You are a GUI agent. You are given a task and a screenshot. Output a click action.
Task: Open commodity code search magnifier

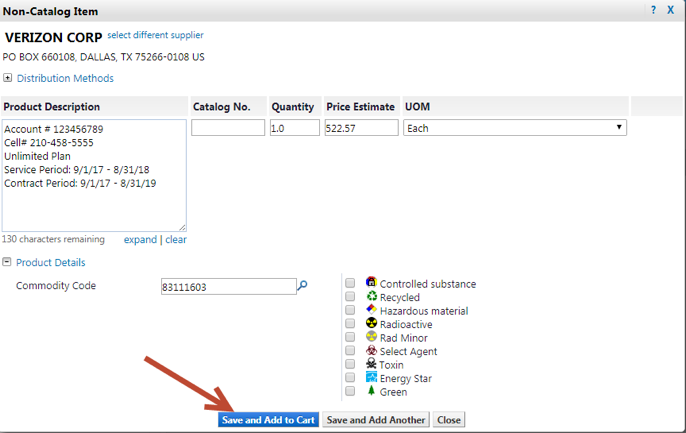302,286
